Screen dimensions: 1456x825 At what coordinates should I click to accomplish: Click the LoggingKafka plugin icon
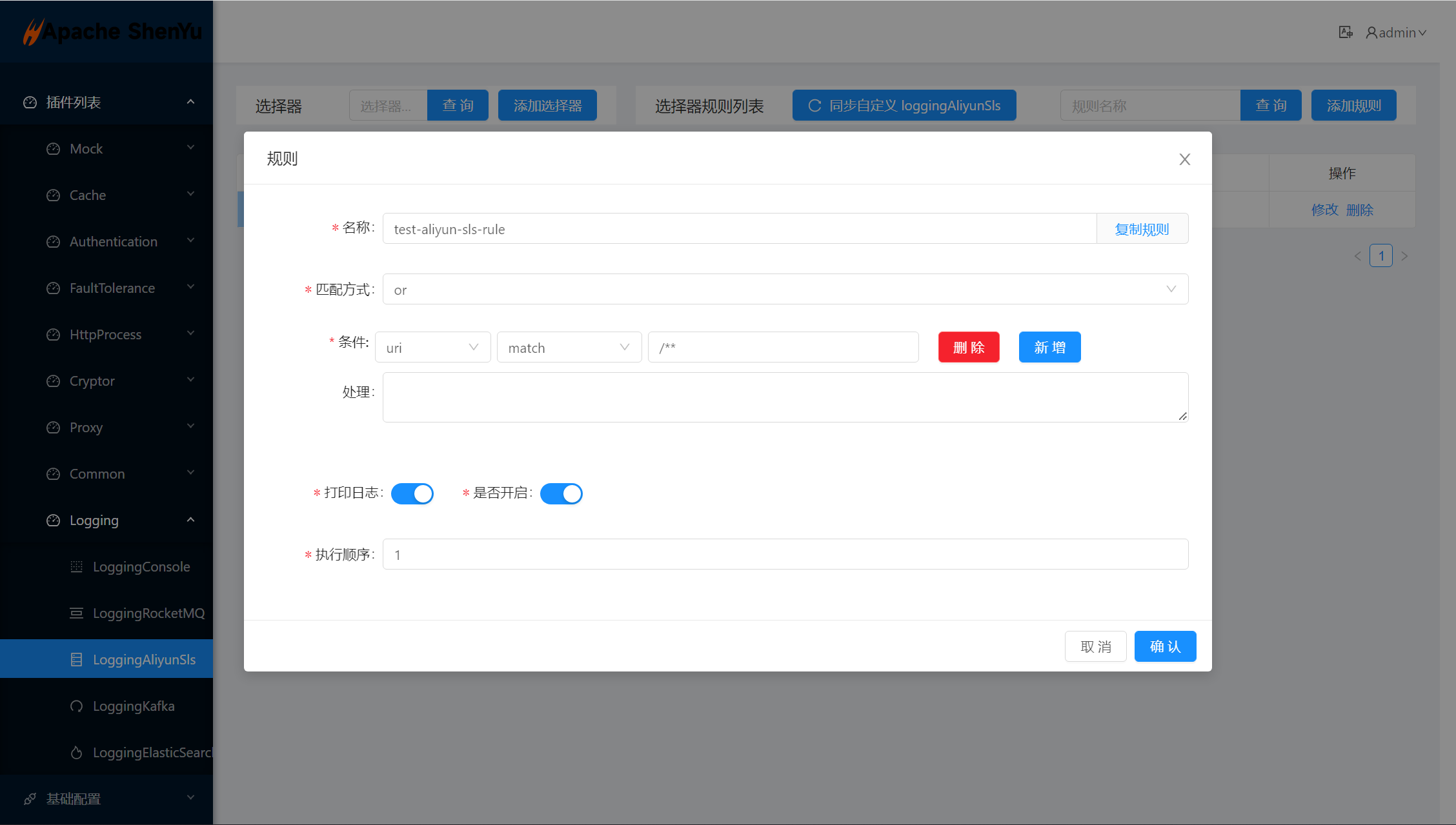tap(76, 706)
